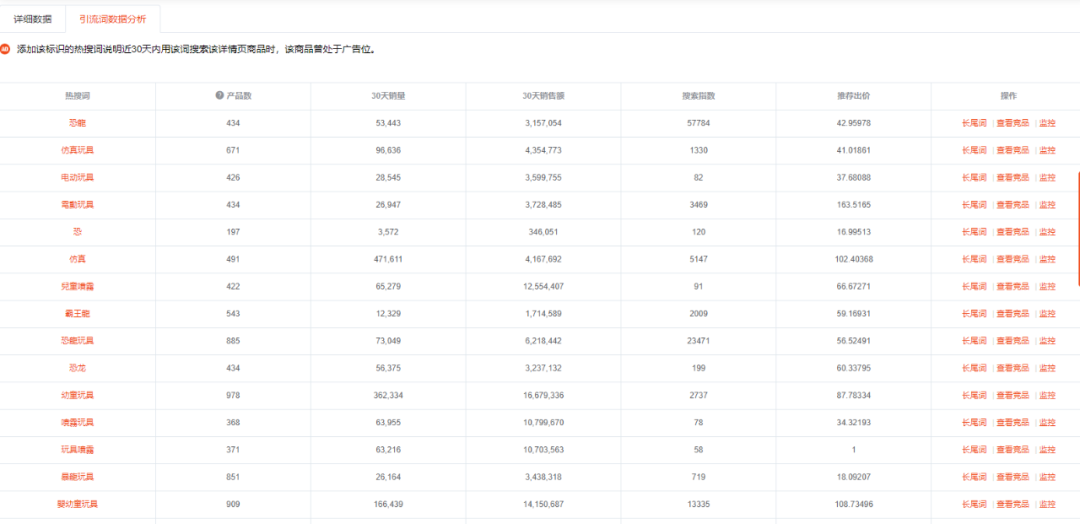Click the orange AD badge icon
Screen dimensions: 1080x524
click(x=5, y=49)
